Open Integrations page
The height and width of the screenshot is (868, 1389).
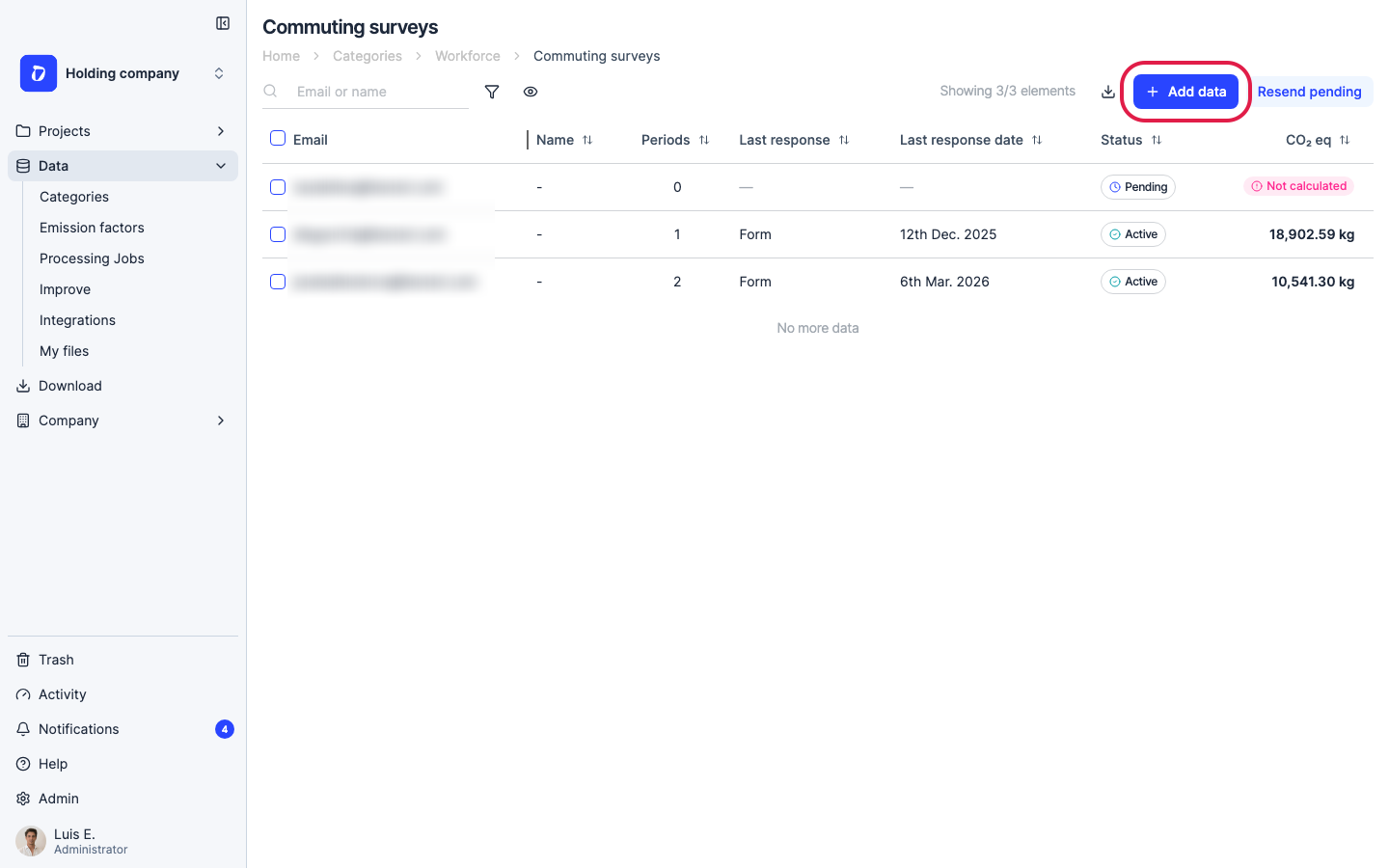tap(77, 320)
